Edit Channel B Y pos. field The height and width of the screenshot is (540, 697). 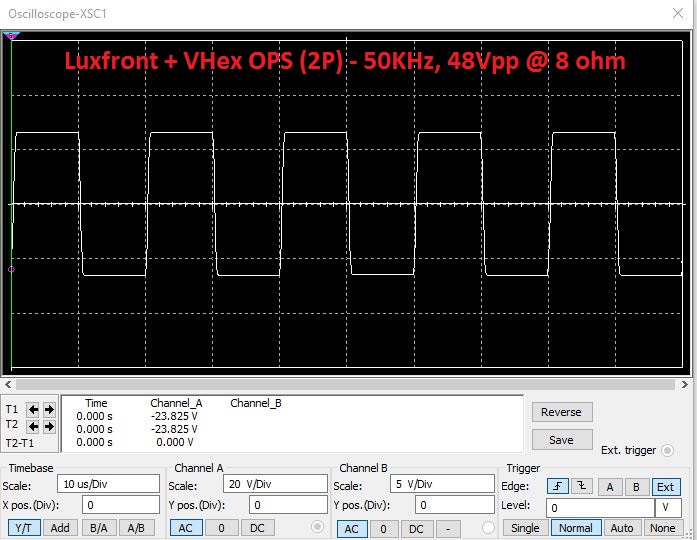(455, 505)
